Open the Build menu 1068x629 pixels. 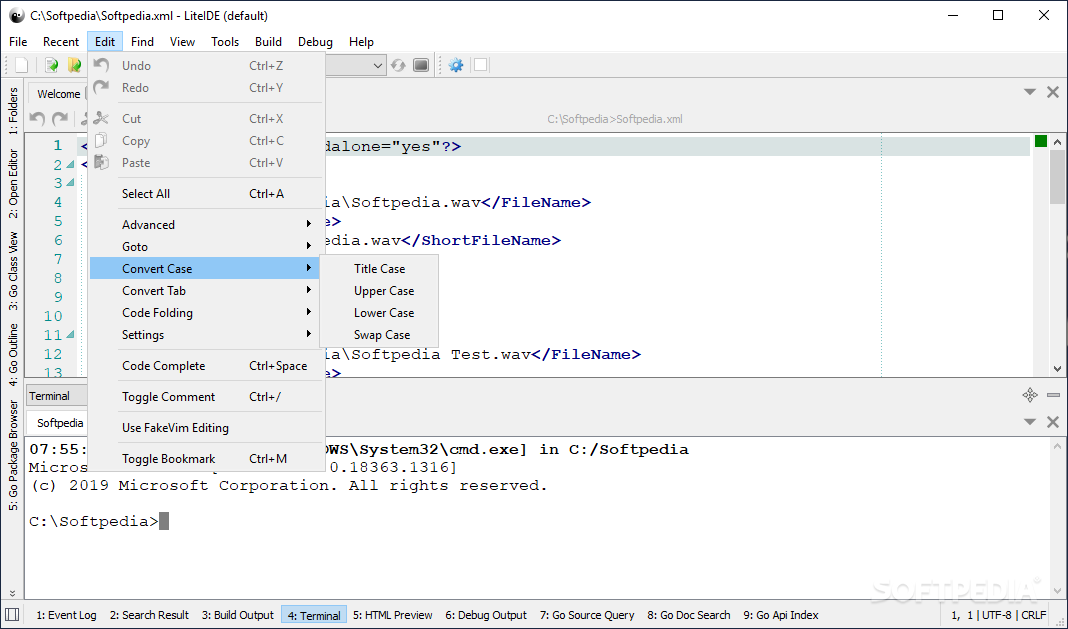268,42
